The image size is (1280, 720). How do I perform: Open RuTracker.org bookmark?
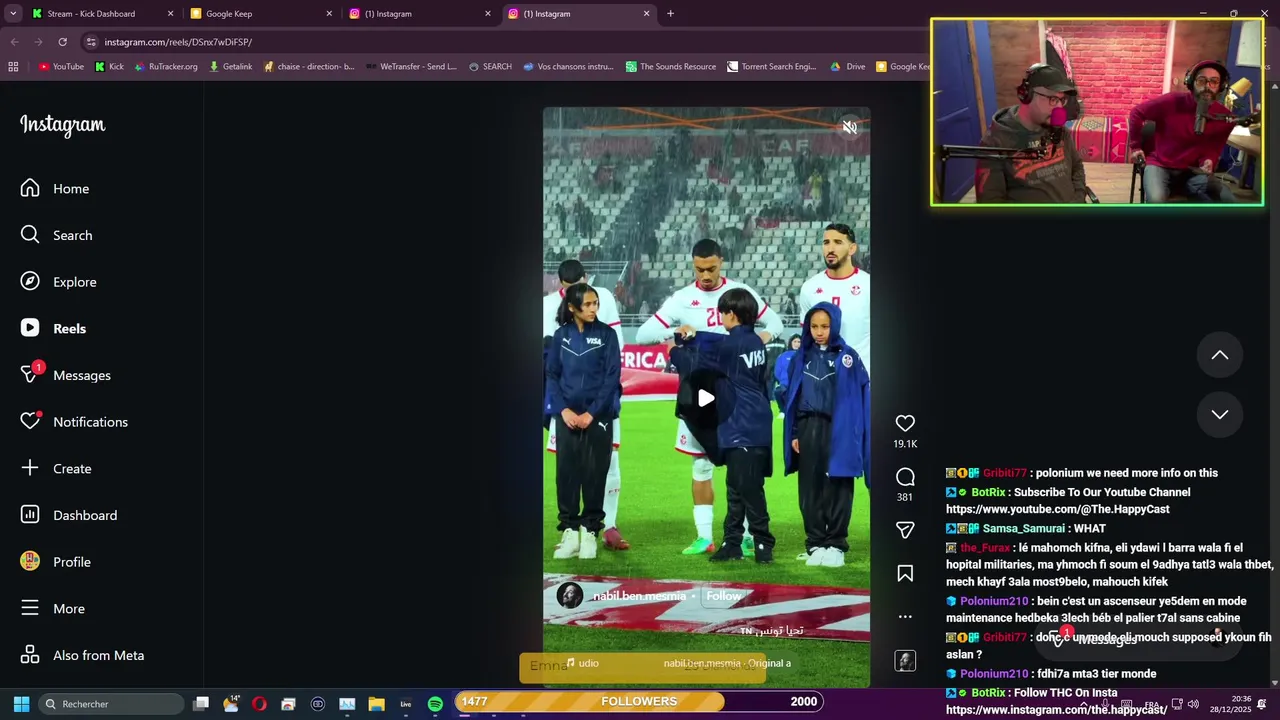[x=165, y=67]
